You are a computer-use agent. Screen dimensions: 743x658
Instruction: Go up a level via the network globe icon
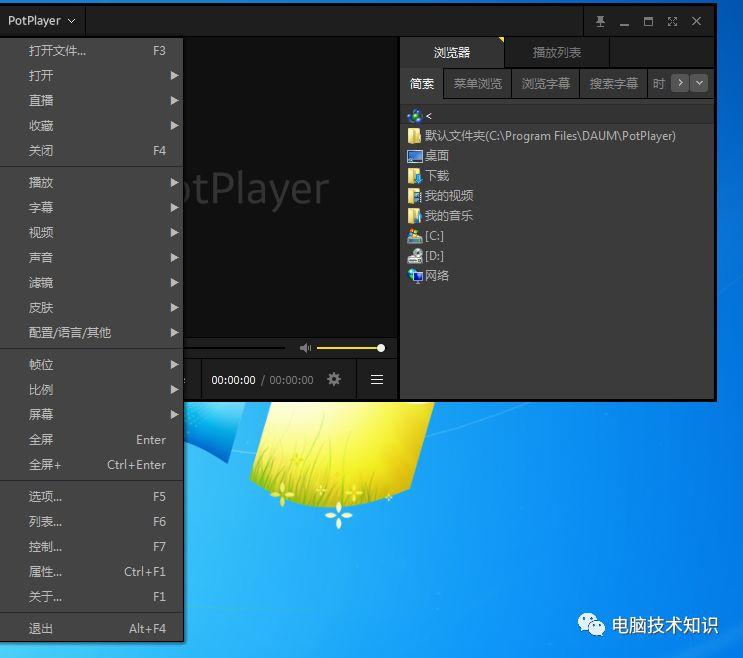coord(415,116)
